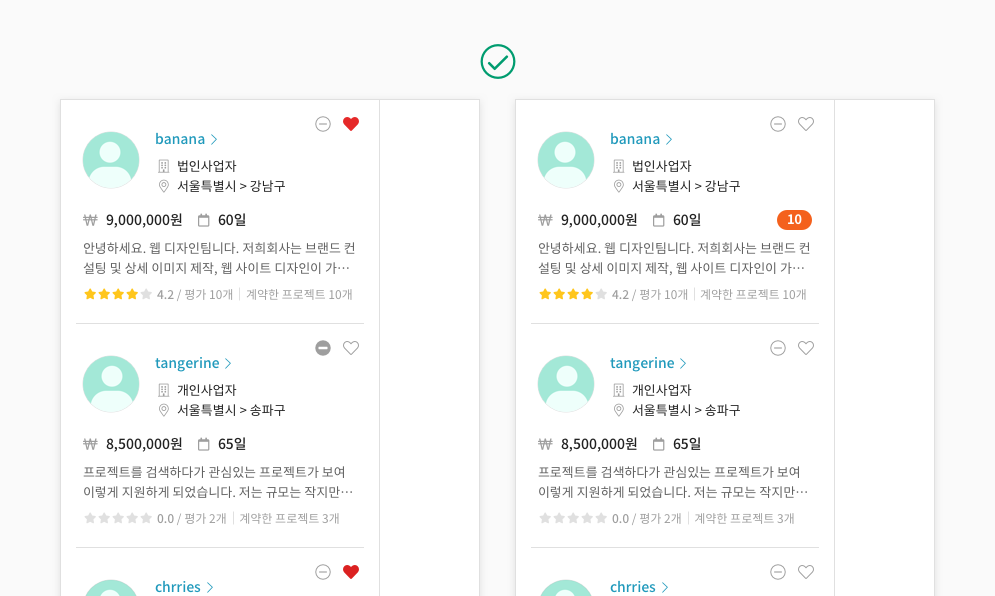
Task: Click the chevron beside right chrries name
Action: [x=664, y=588]
